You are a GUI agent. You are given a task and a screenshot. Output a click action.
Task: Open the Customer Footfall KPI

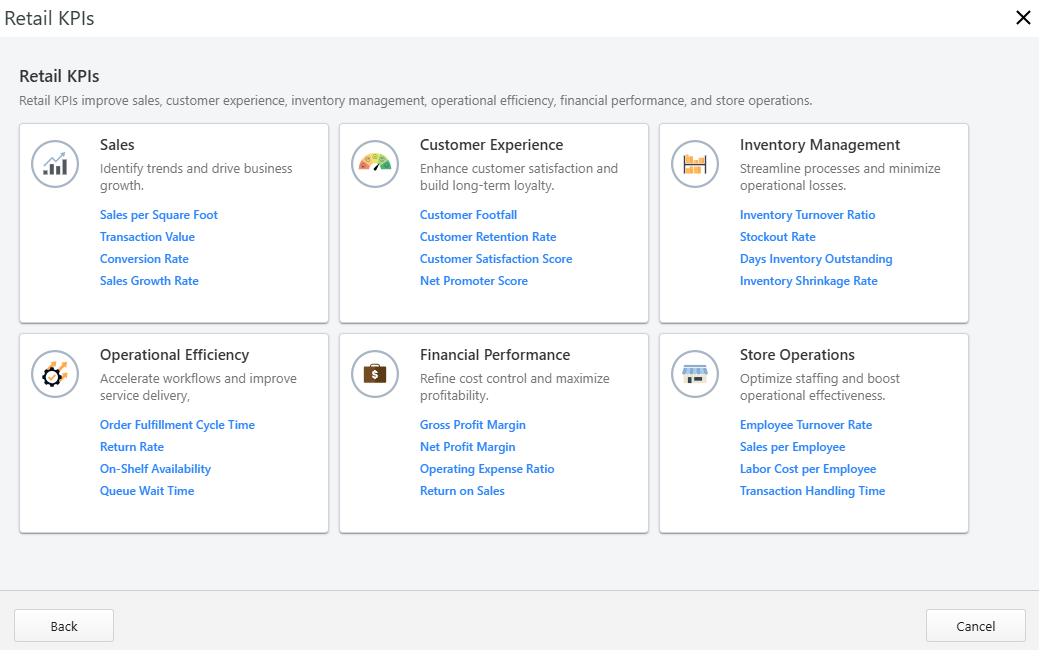(x=468, y=214)
